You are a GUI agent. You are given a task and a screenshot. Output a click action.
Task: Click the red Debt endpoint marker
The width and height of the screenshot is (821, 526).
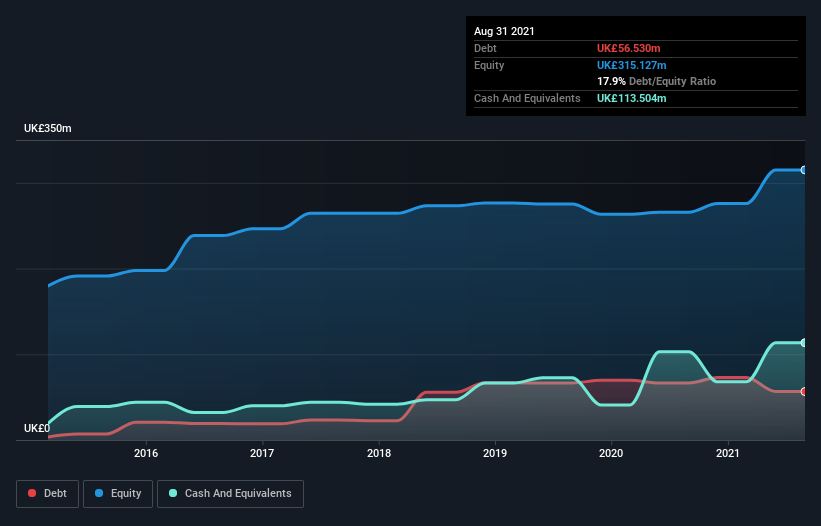[x=804, y=391]
